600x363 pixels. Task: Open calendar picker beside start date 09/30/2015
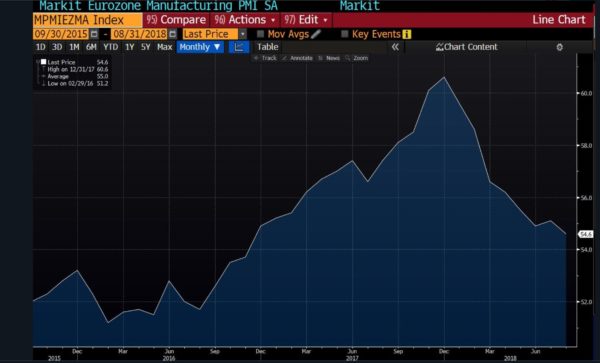pos(94,34)
